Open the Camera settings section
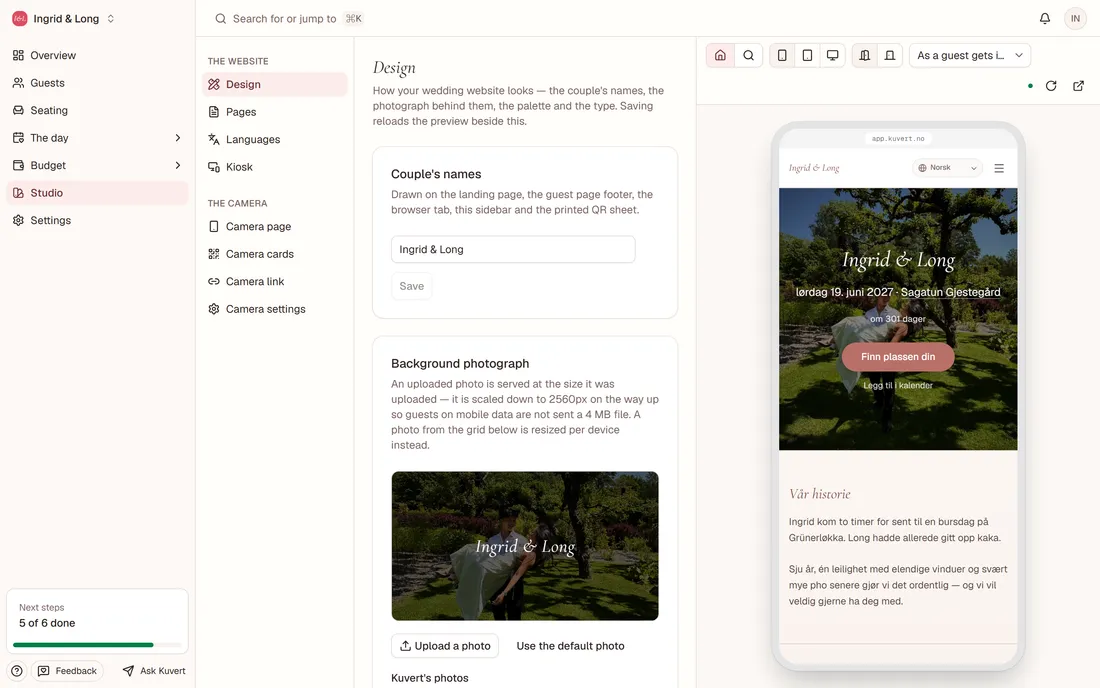This screenshot has width=1100, height=688. [x=274, y=309]
